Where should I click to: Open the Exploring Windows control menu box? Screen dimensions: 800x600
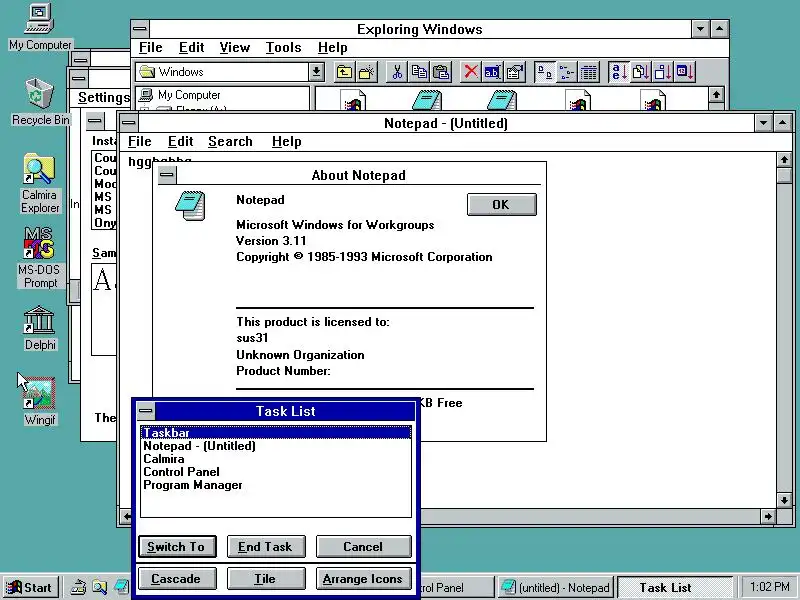[140, 29]
